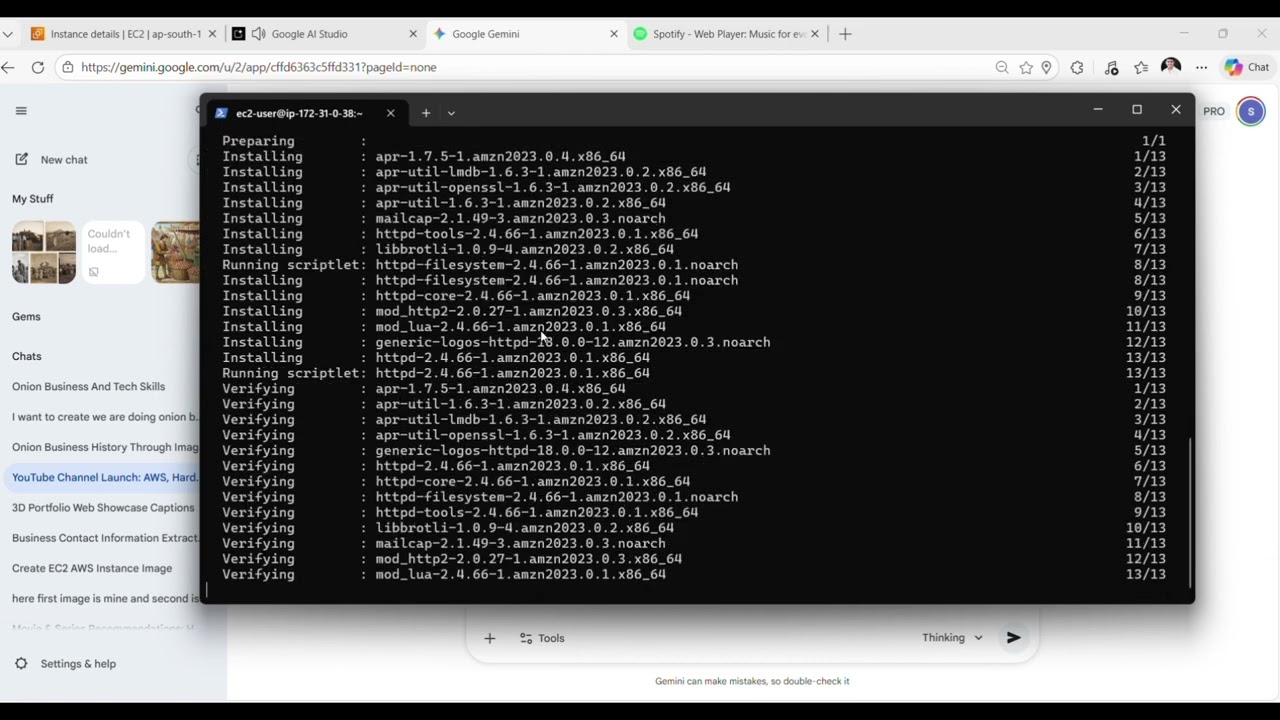Click the New chat pencil icon
Viewport: 1280px width, 720px height.
(x=21, y=159)
